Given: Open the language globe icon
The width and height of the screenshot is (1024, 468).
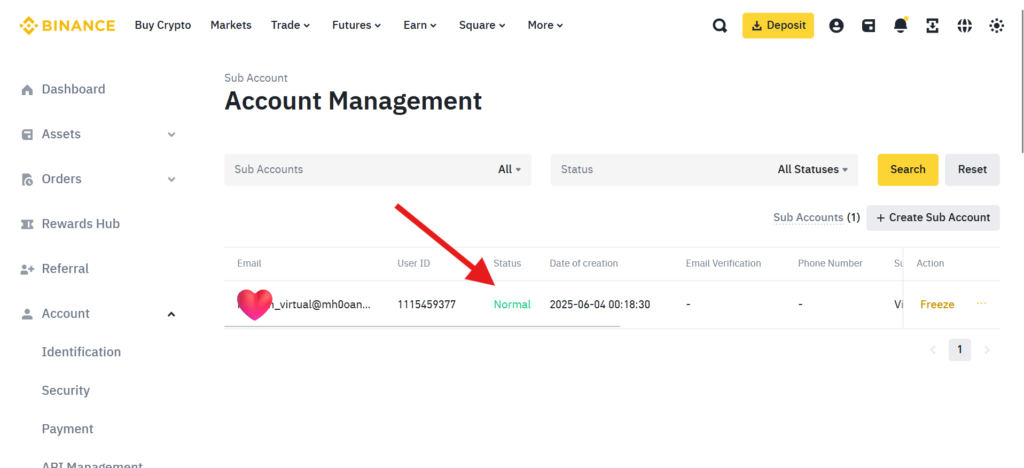Looking at the screenshot, I should pos(965,25).
